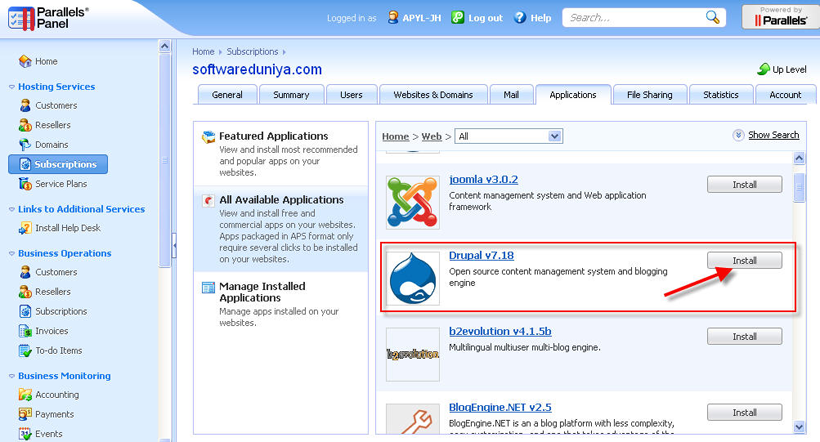Switch to the Mail tab
820x442 pixels.
[511, 95]
